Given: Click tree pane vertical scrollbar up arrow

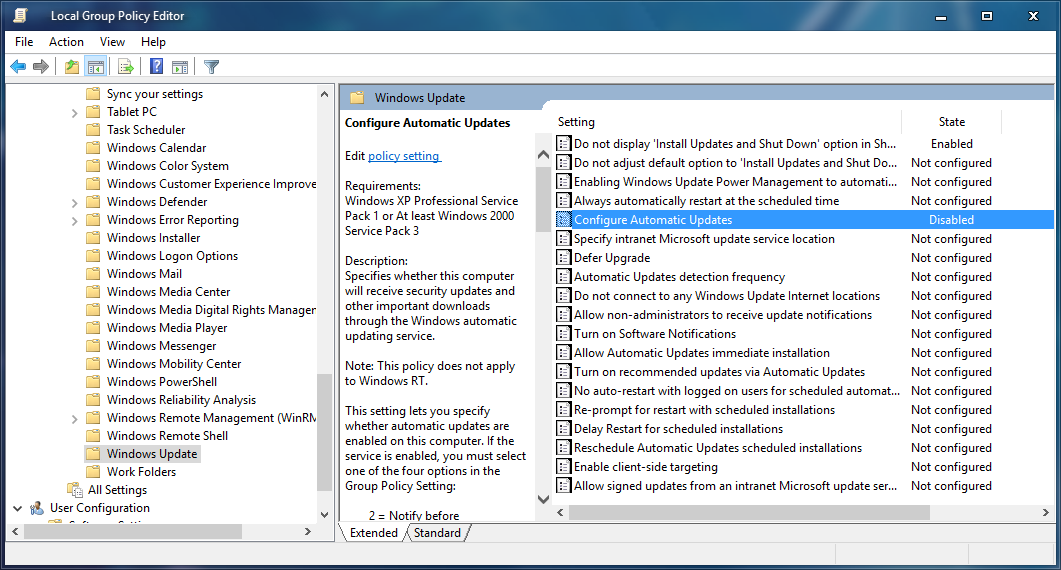Looking at the screenshot, I should [x=324, y=94].
